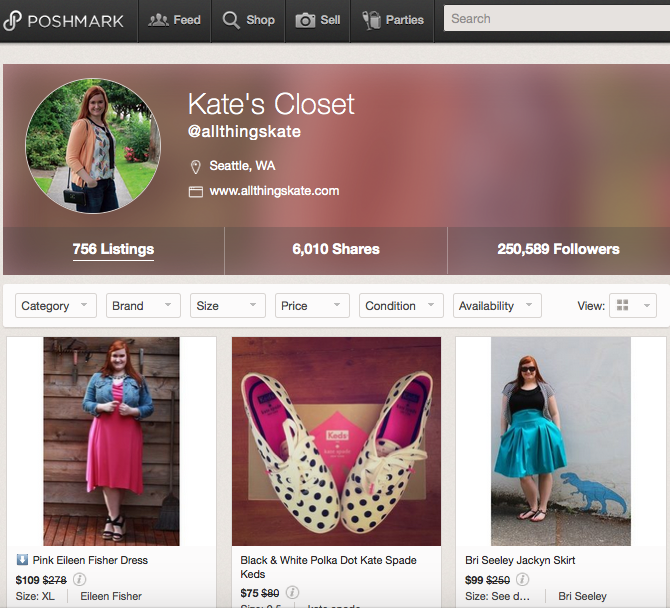The image size is (670, 608).
Task: Click the Shop magnifying glass icon
Action: click(x=231, y=20)
